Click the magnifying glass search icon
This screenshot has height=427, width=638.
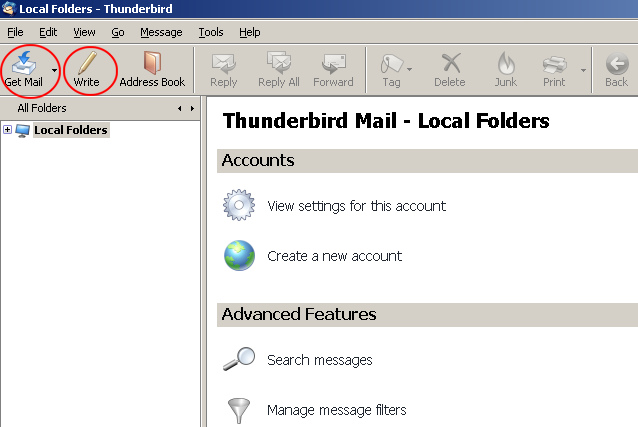[239, 359]
